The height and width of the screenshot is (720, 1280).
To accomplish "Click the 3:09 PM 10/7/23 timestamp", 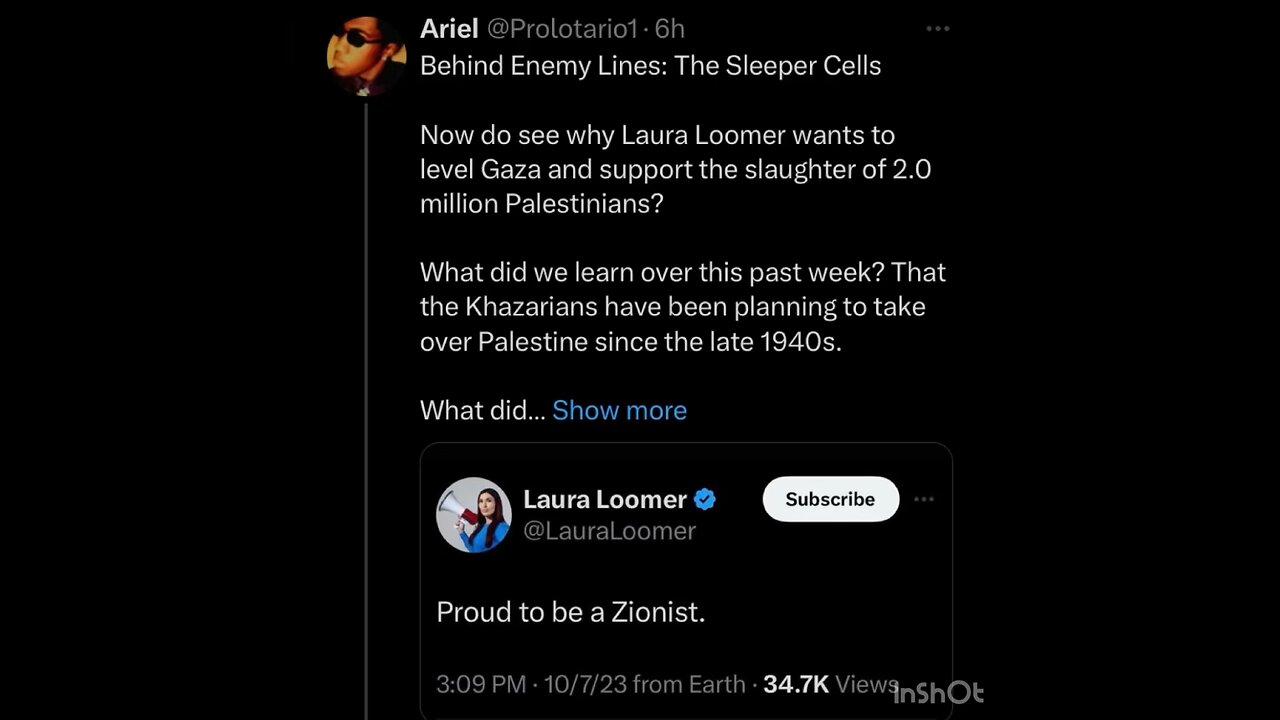I will coord(531,684).
